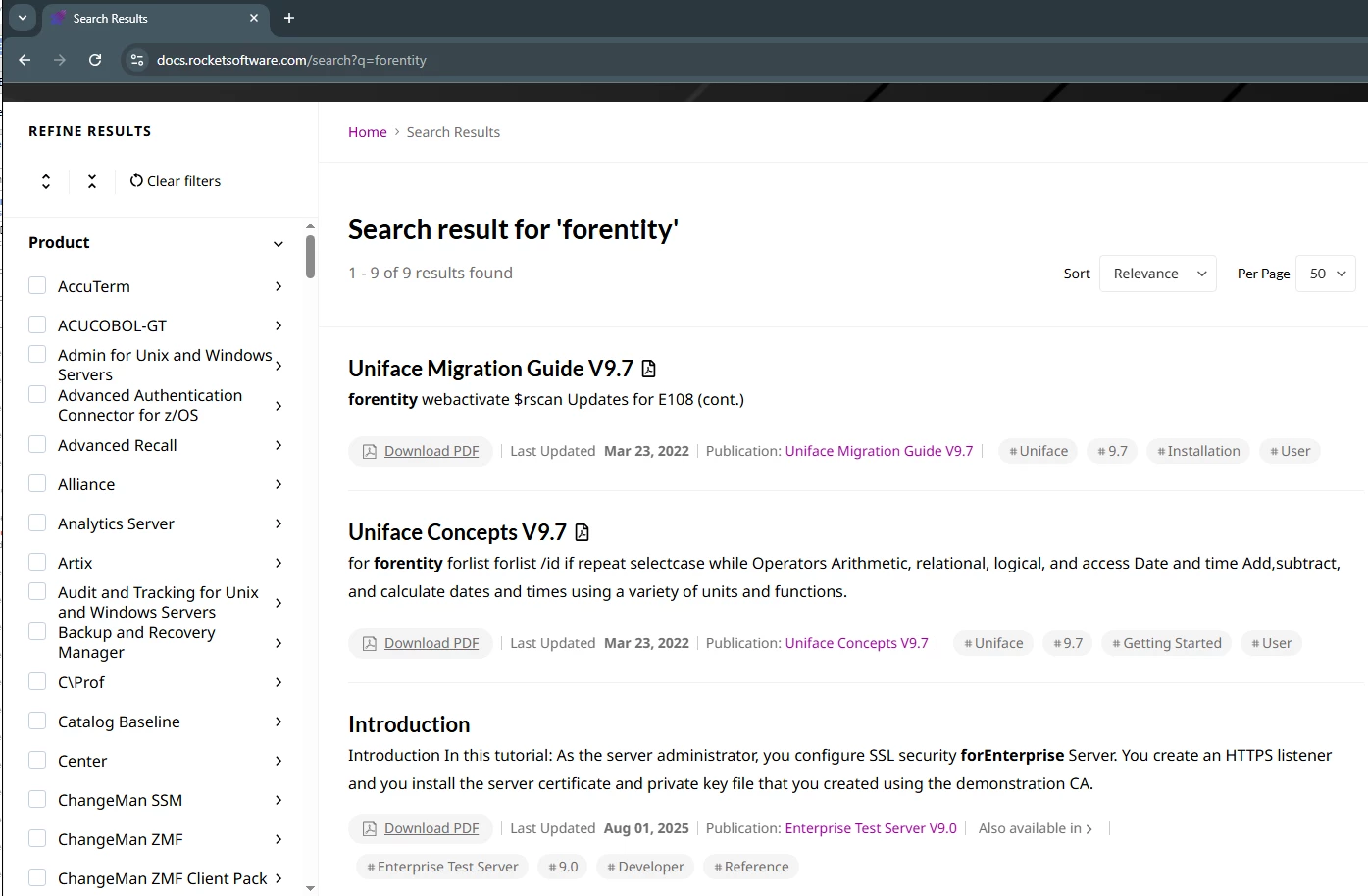Download PDF for Uniface Migration Guide V9.7
The height and width of the screenshot is (896, 1368).
point(421,451)
